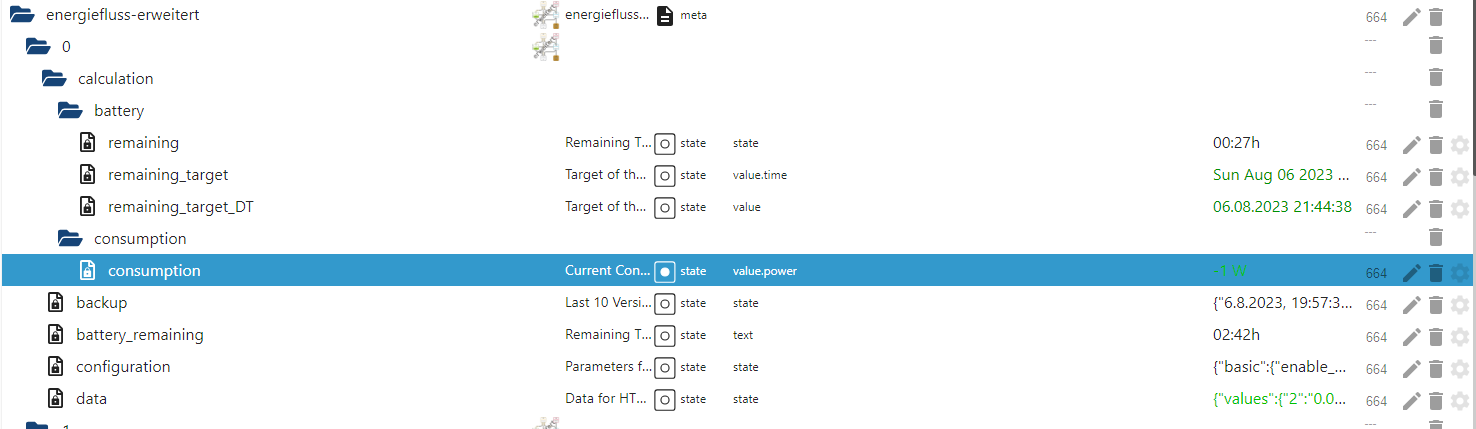1476x429 pixels.
Task: Edit the configuration object with pencil
Action: [1411, 369]
